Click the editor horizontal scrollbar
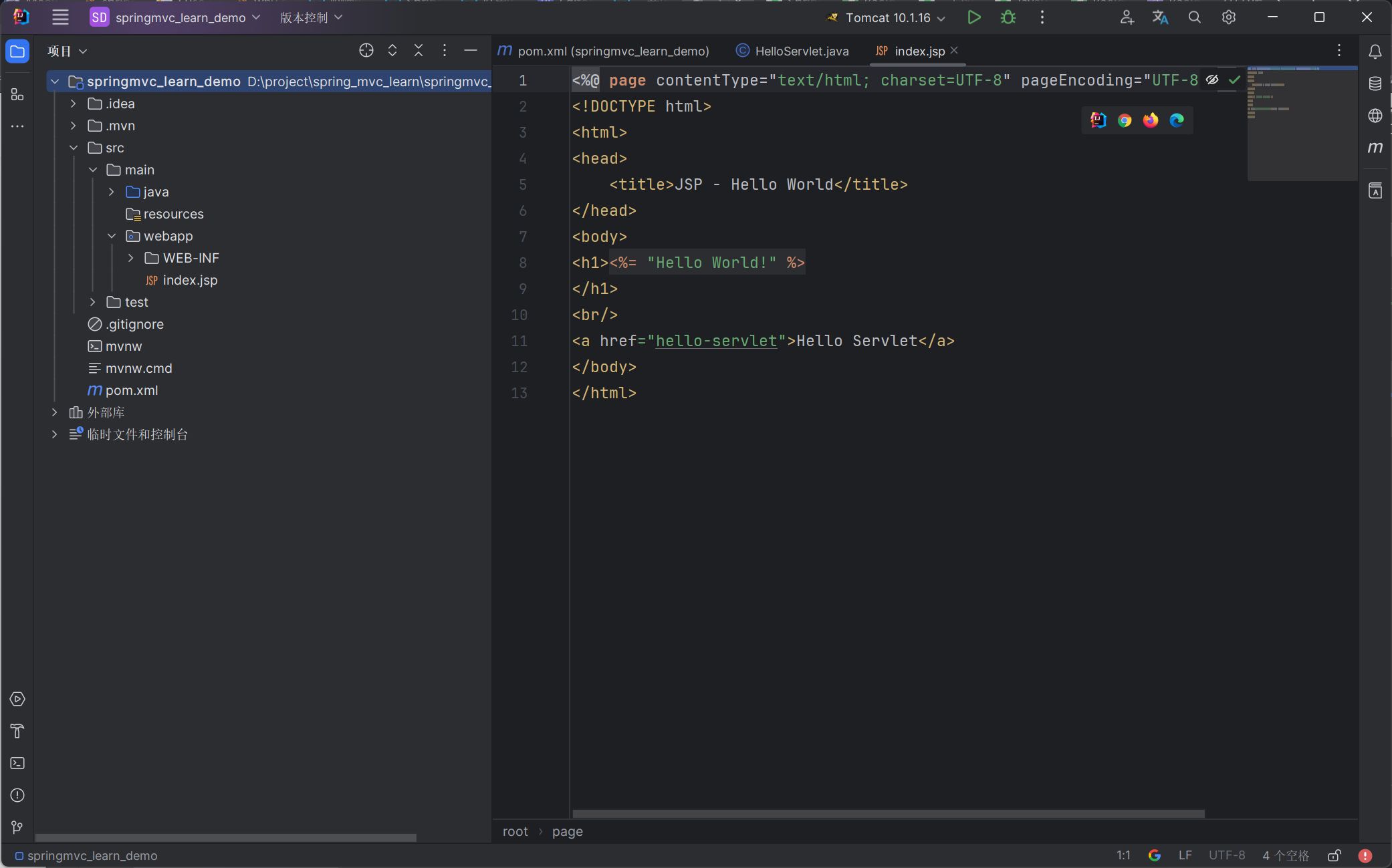Image resolution: width=1392 pixels, height=868 pixels. pos(888,814)
